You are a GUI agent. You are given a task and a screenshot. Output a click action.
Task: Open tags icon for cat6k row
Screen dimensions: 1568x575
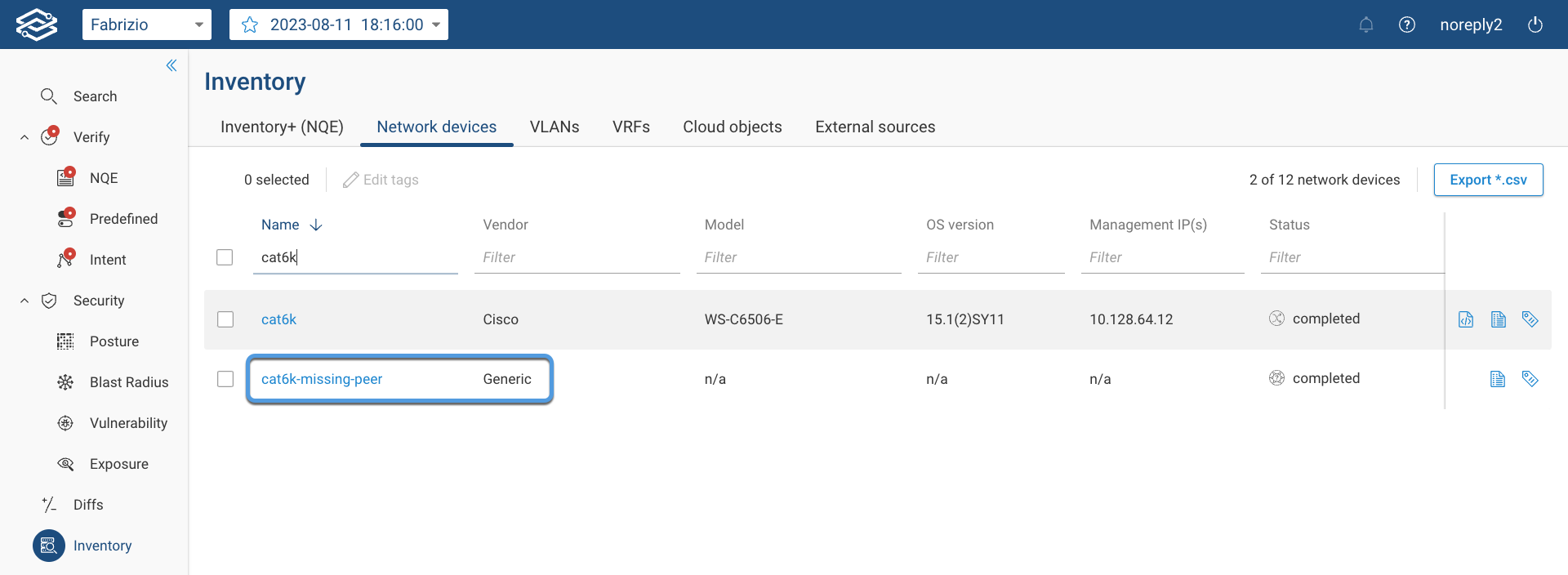(1530, 319)
